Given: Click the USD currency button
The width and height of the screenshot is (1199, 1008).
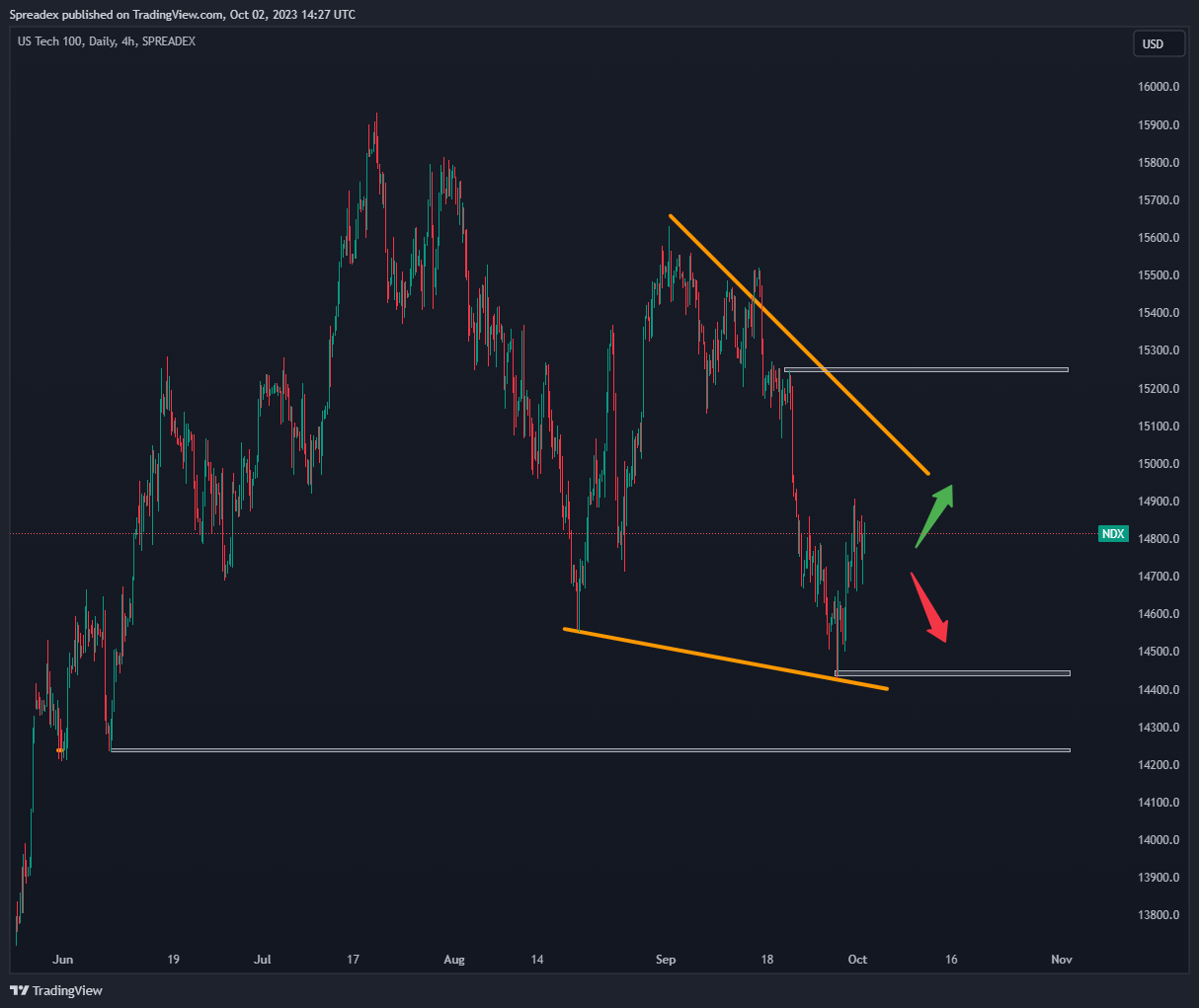Looking at the screenshot, I should coord(1159,43).
